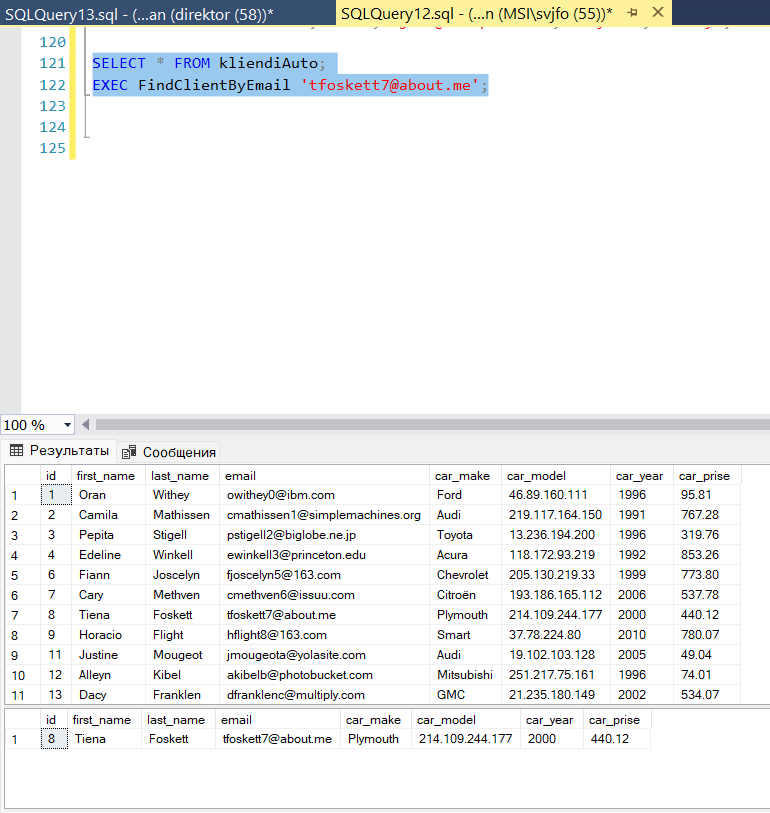The width and height of the screenshot is (770, 813).
Task: Open the 100 % zoom dropdown
Action: [67, 425]
